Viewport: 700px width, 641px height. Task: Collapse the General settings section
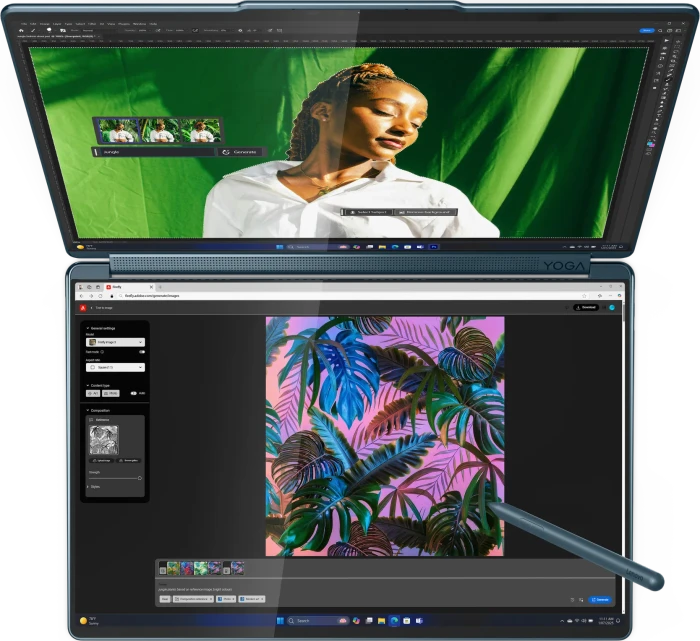[x=88, y=328]
